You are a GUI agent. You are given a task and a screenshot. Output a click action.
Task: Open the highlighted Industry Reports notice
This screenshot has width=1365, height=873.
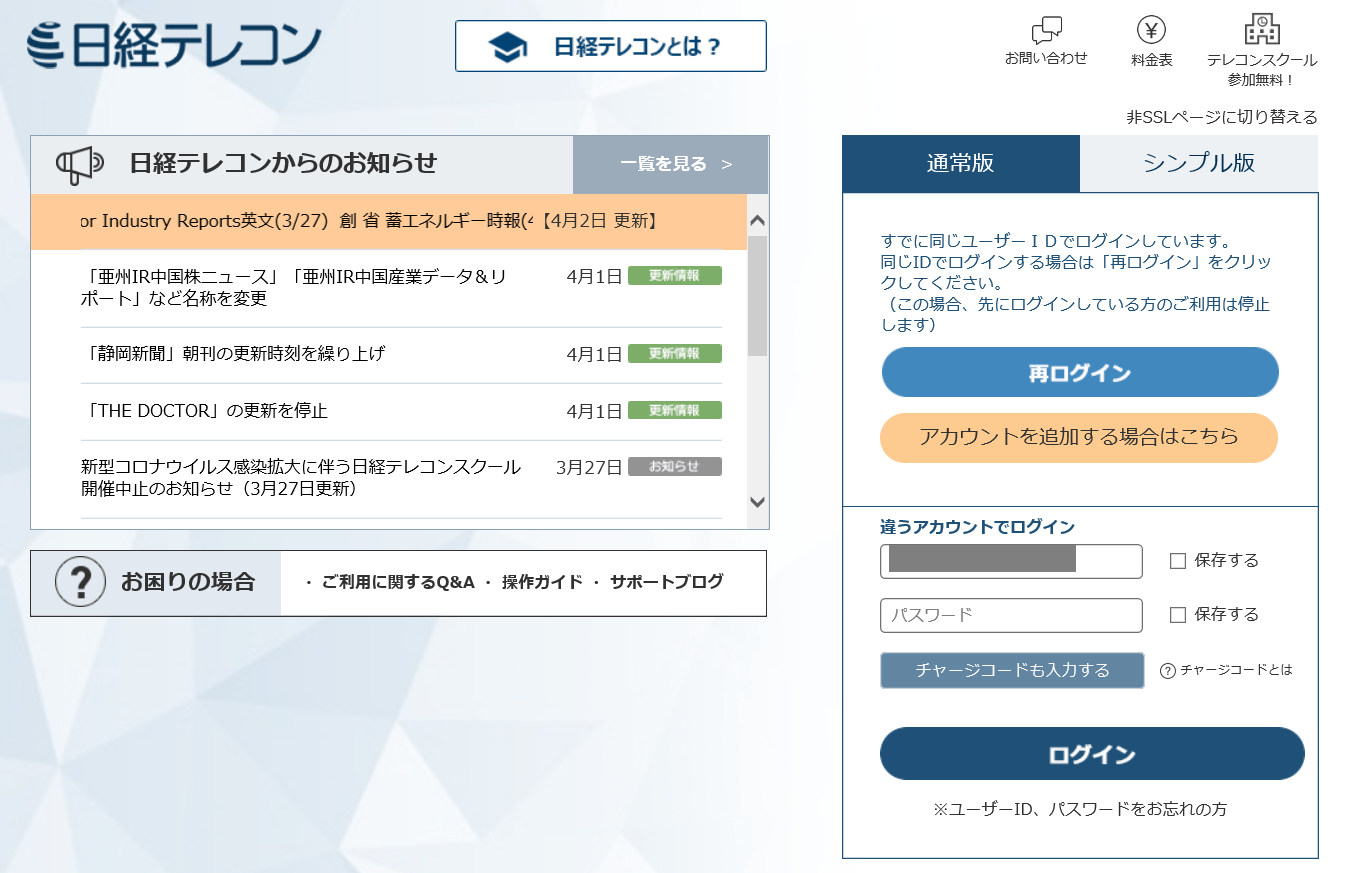click(389, 221)
